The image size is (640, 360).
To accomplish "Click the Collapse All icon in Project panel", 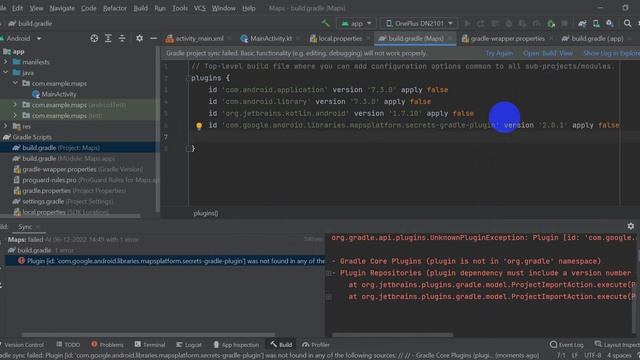I will click(122, 38).
